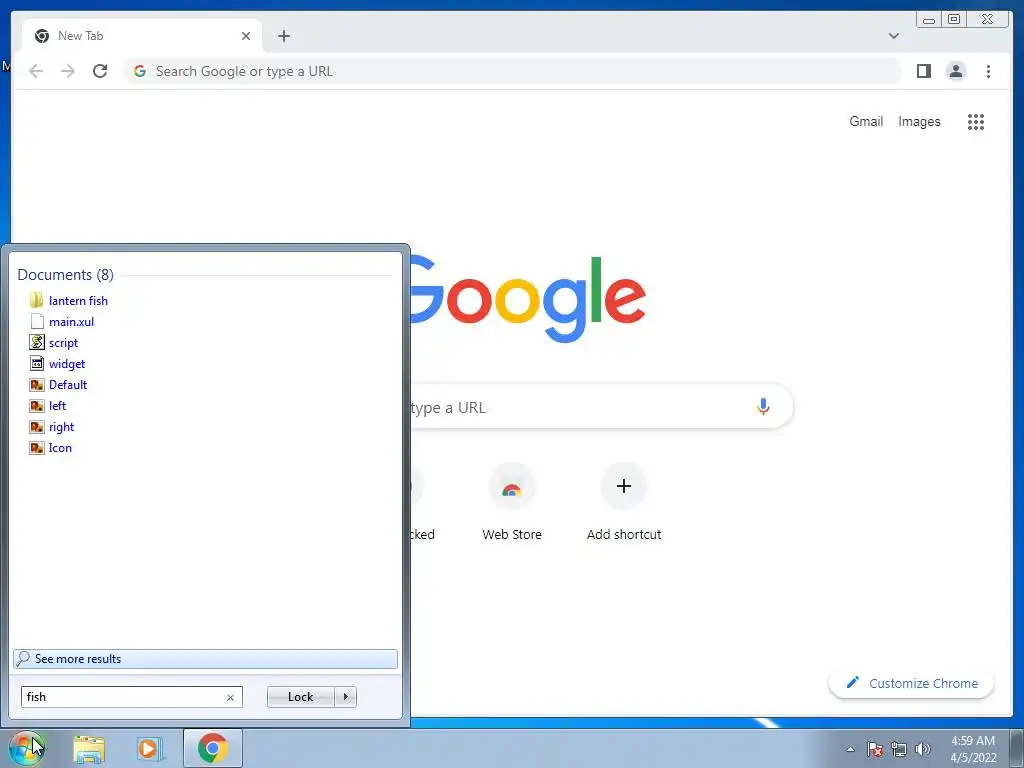Open the Chrome profile avatar
1024x768 pixels.
pos(956,71)
